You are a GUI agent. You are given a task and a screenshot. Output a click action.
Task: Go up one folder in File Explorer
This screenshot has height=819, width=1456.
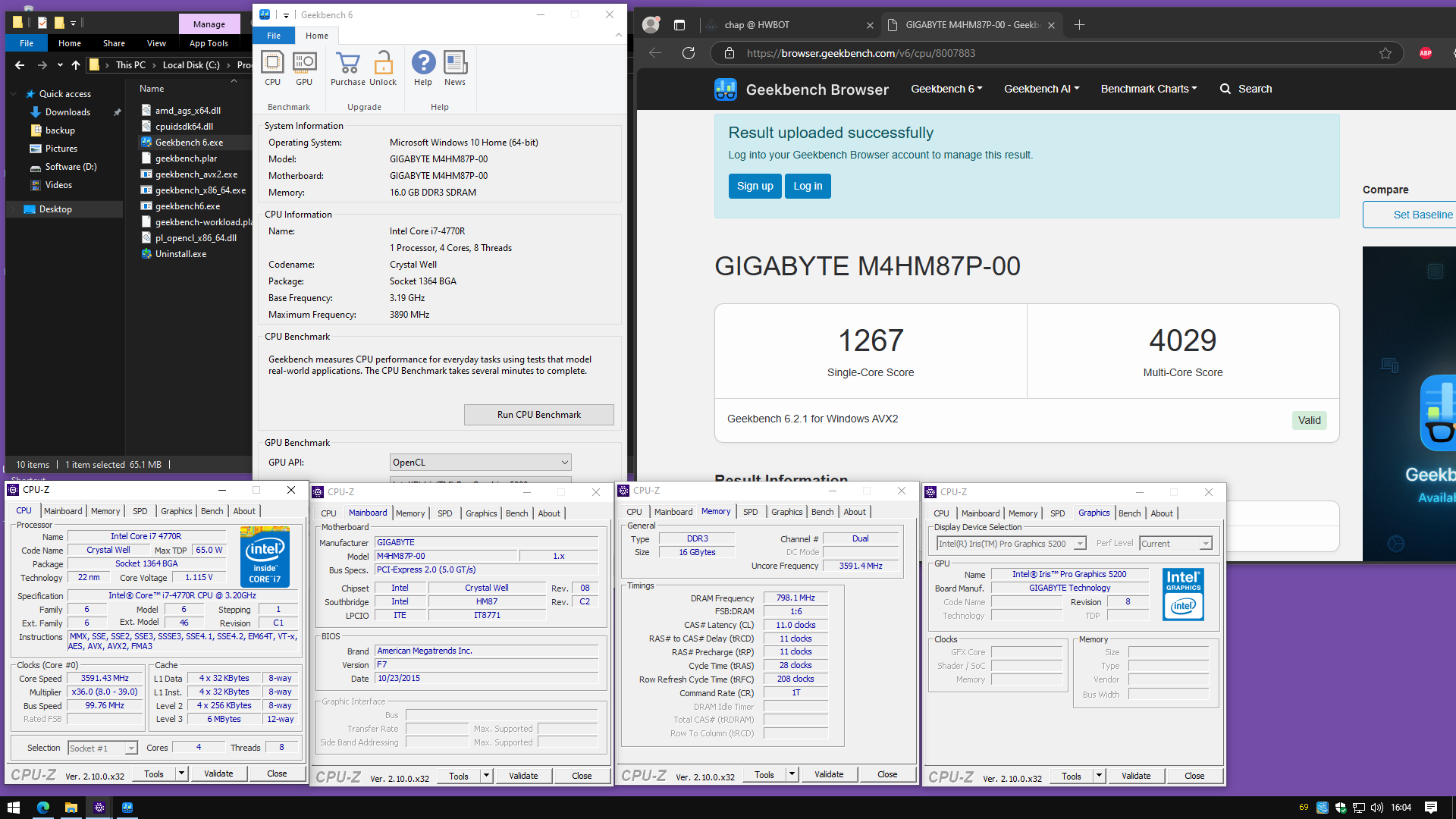click(76, 65)
